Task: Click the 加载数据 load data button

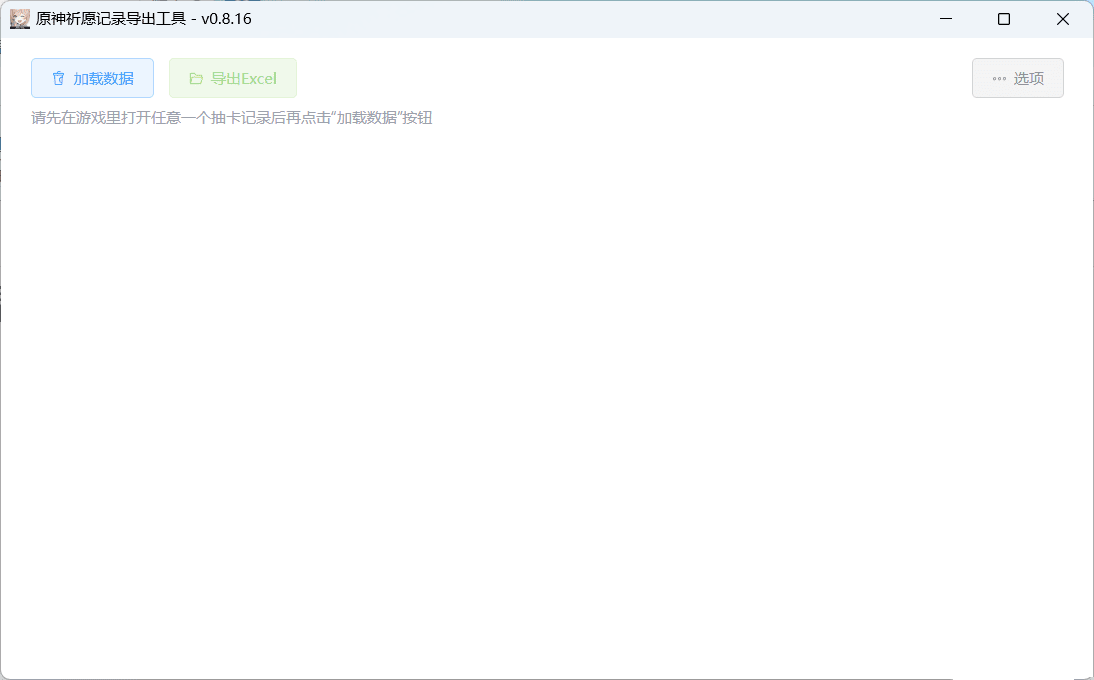Action: pyautogui.click(x=92, y=78)
